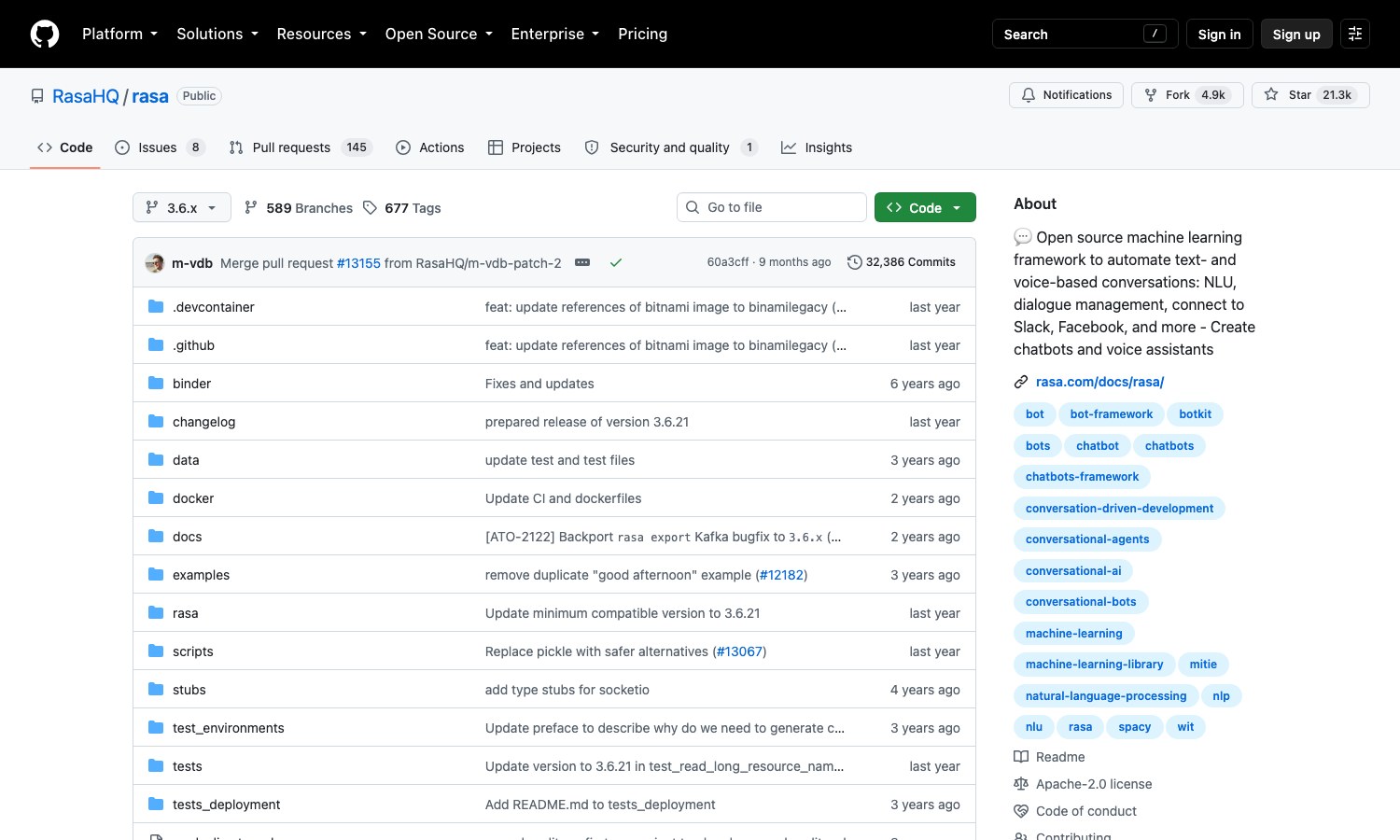The height and width of the screenshot is (840, 1400).
Task: Click the star icon to star rasa
Action: 1271,95
